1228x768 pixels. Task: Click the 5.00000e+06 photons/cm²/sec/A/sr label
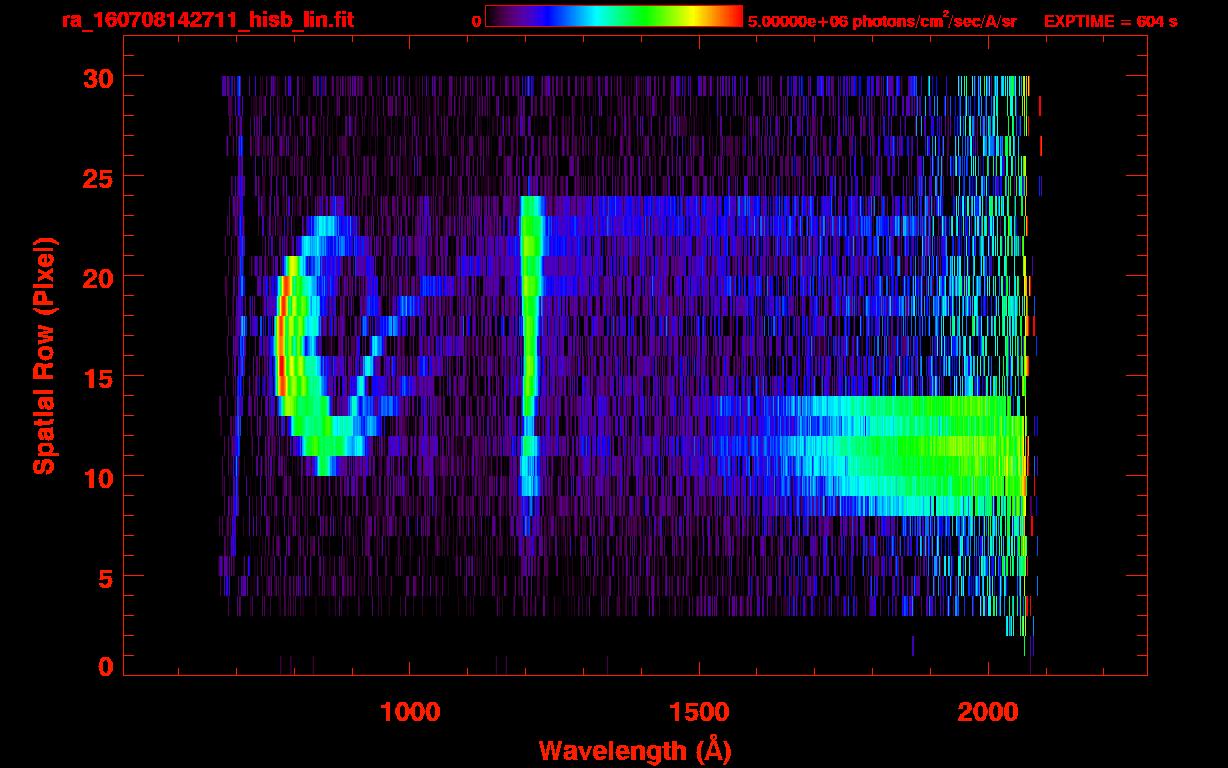click(882, 21)
